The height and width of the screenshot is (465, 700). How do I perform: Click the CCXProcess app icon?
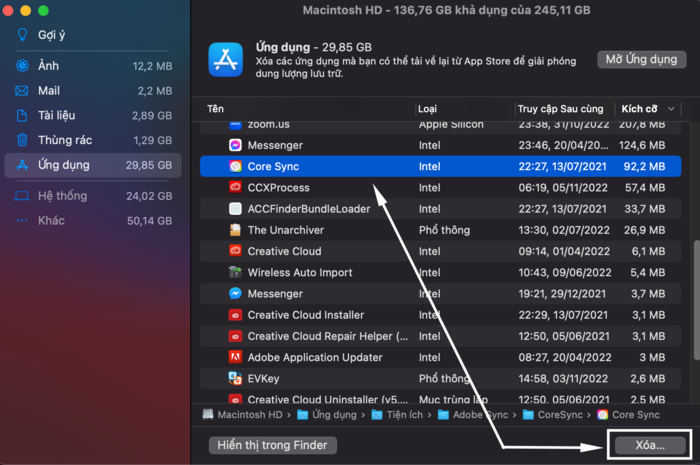click(x=235, y=187)
